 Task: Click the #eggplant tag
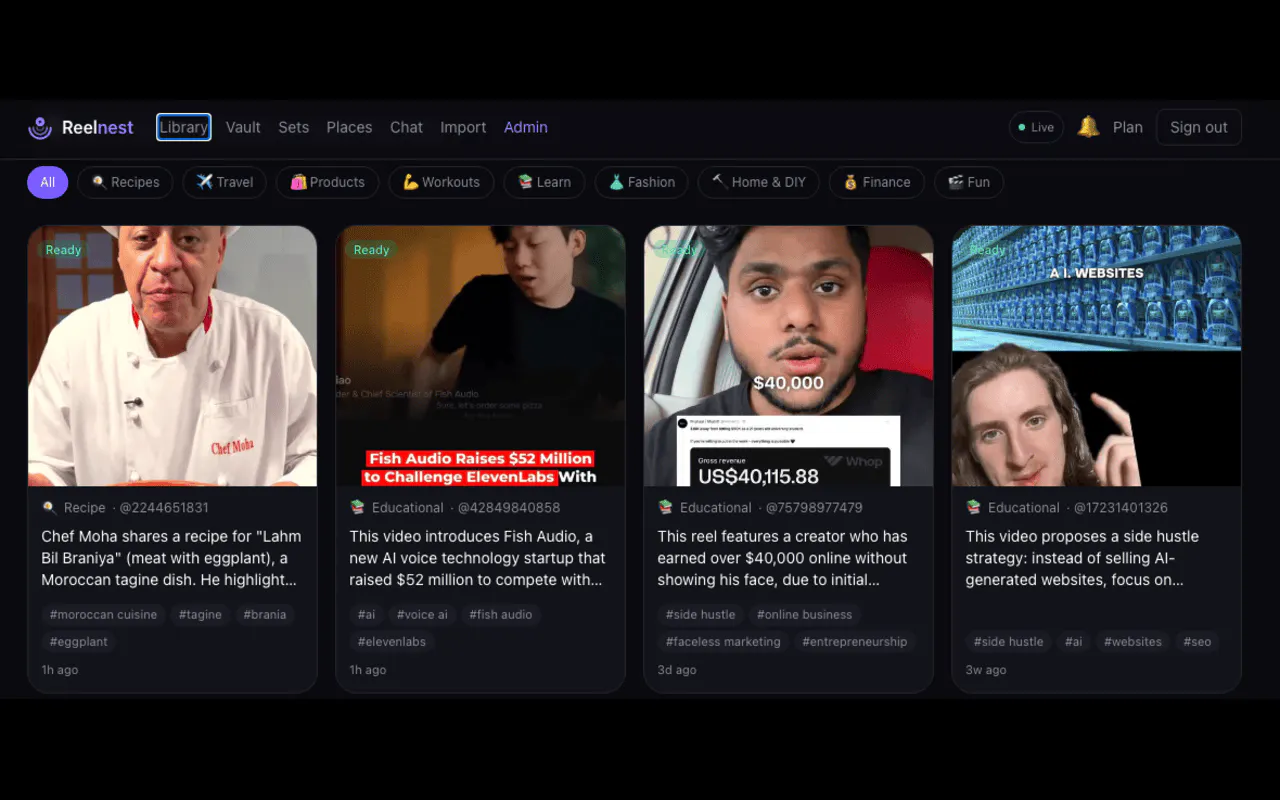coord(79,642)
